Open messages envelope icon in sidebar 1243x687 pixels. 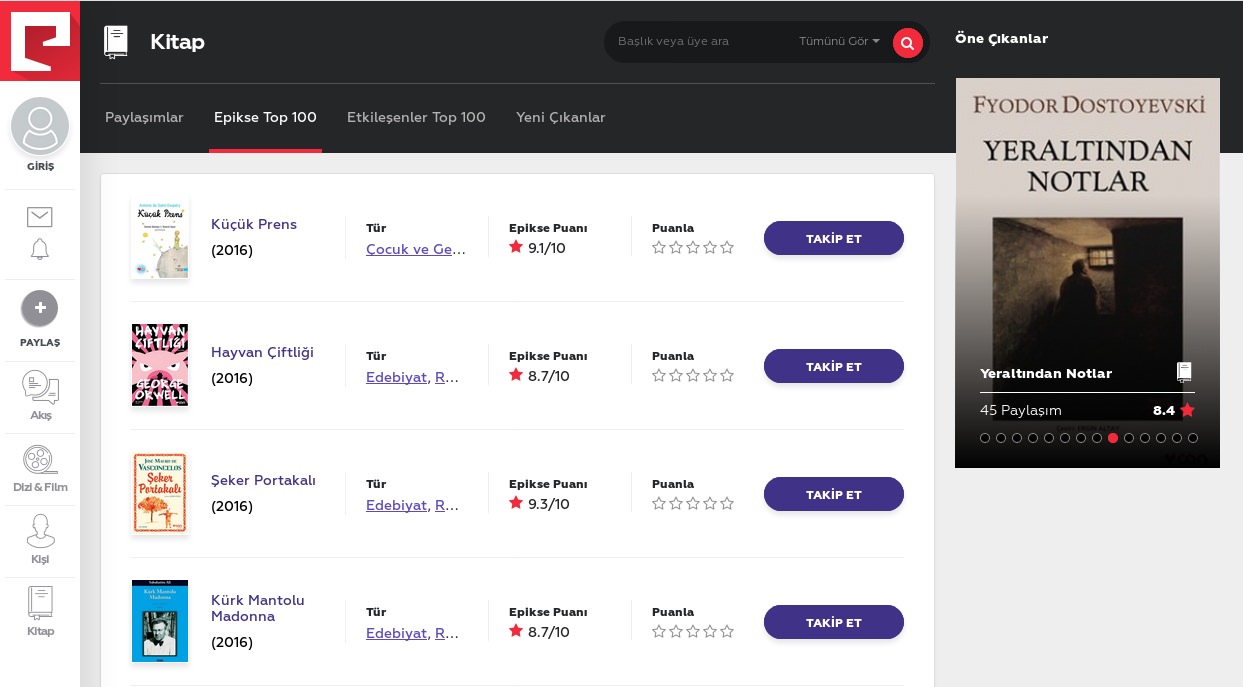[40, 217]
